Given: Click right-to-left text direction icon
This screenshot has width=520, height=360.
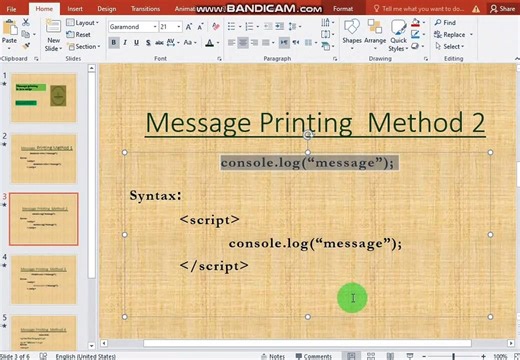Looking at the screenshot, I should [296, 42].
